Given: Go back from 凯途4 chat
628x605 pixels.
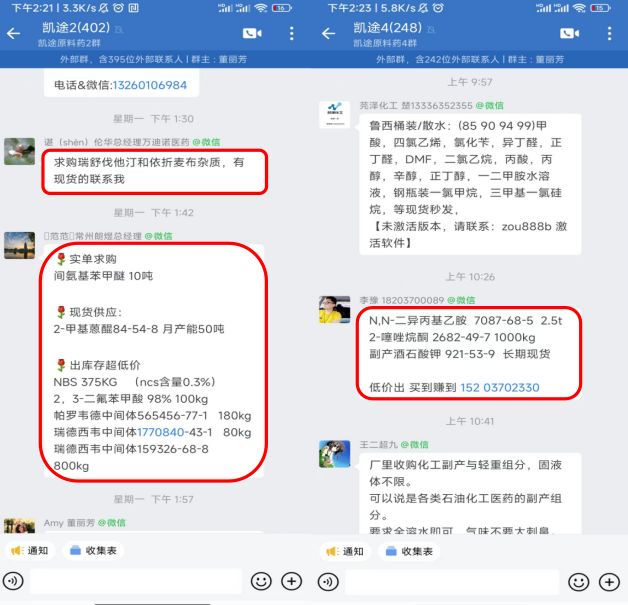Looking at the screenshot, I should 328,33.
